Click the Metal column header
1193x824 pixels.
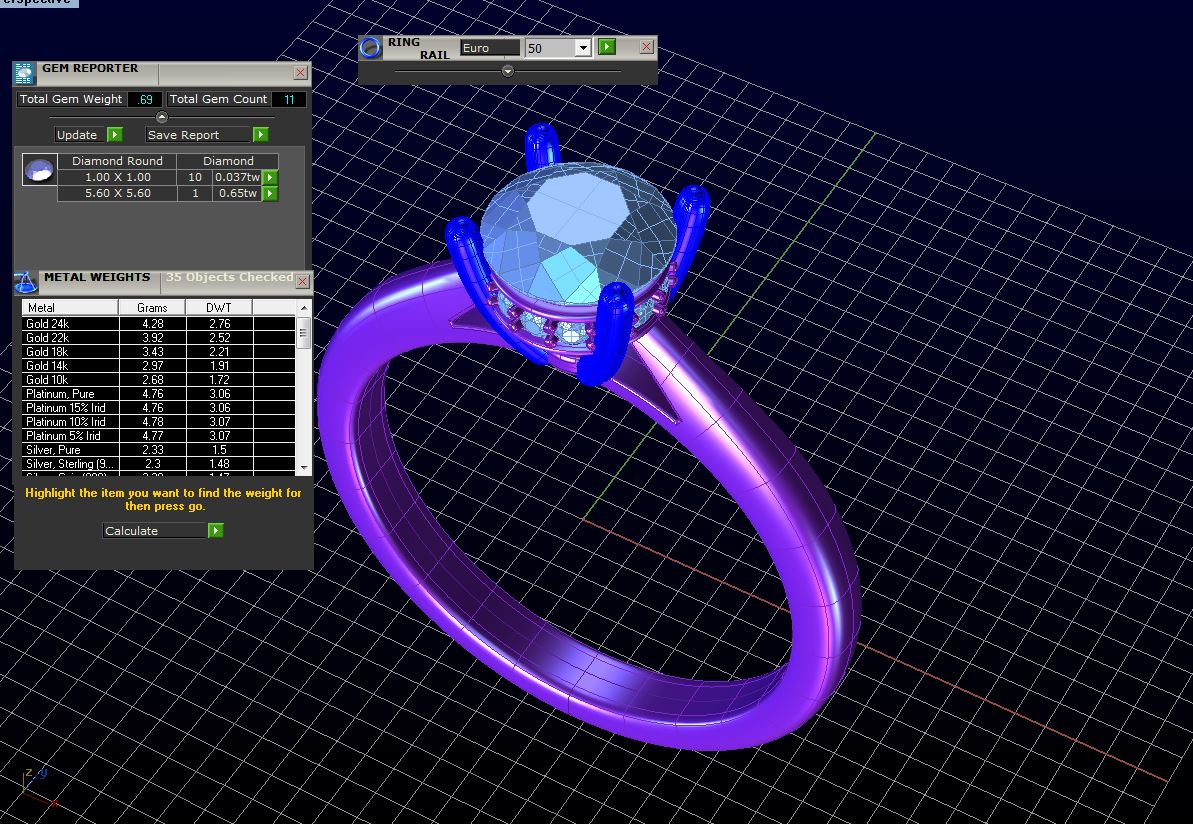pos(70,307)
